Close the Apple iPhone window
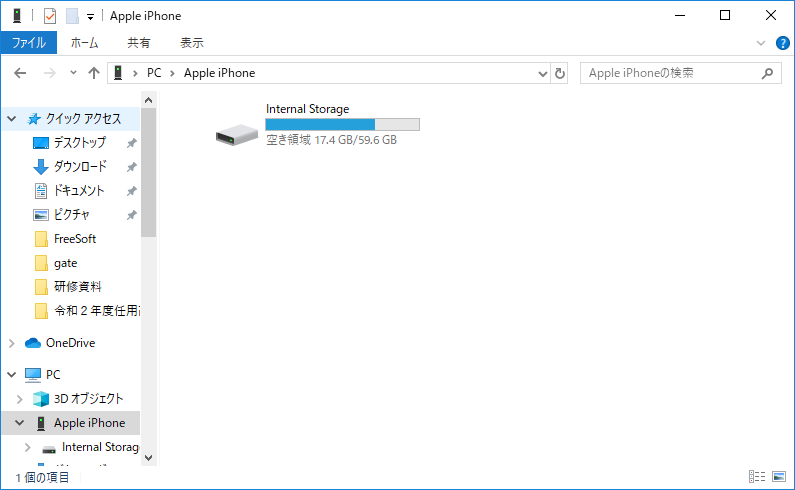The image size is (795, 490). tap(771, 16)
